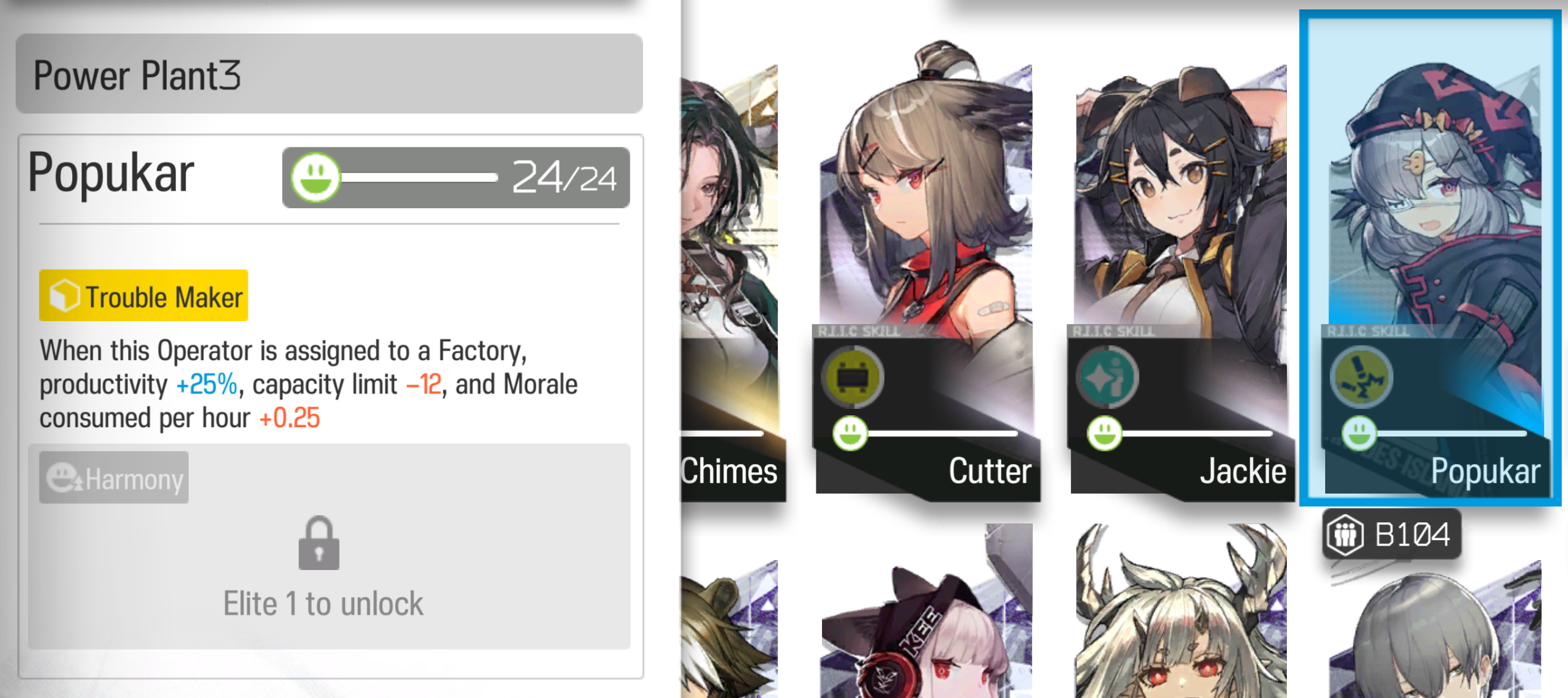Select the Trouble Maker skill tag
1568x698 pixels.
pyautogui.click(x=144, y=295)
